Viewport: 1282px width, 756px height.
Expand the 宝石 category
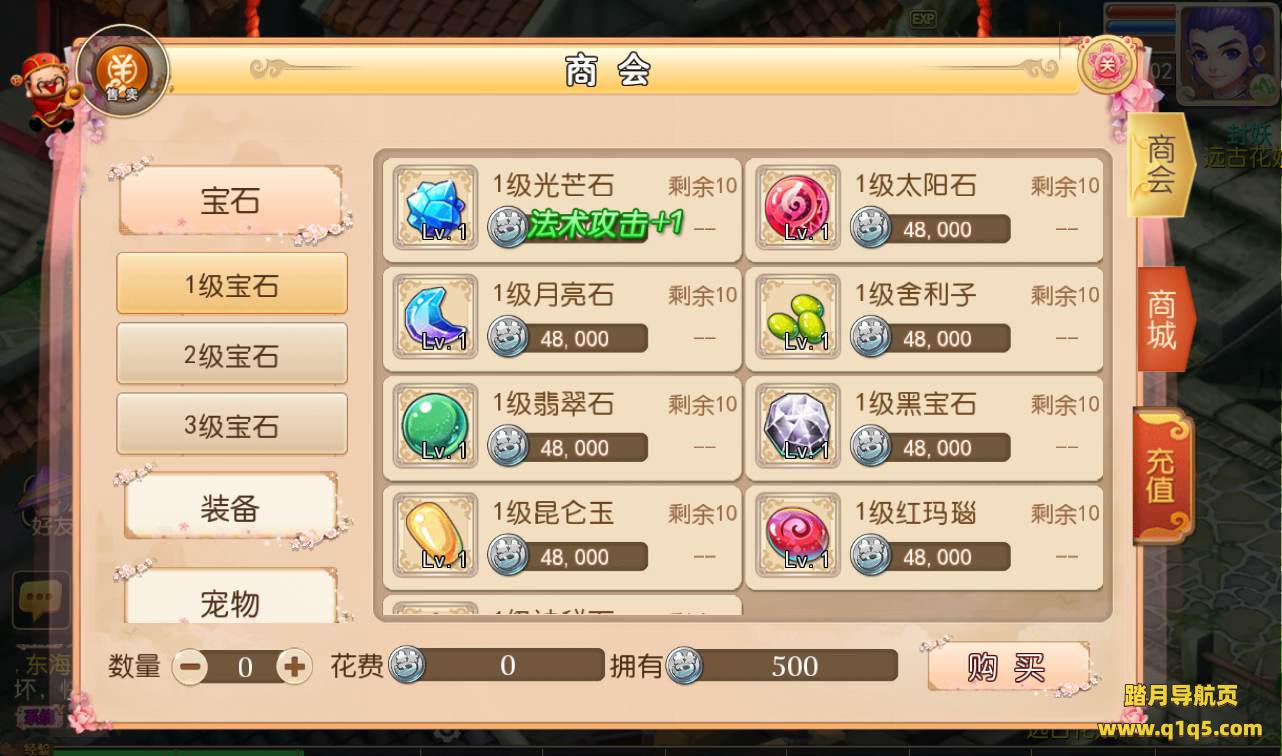click(x=231, y=201)
